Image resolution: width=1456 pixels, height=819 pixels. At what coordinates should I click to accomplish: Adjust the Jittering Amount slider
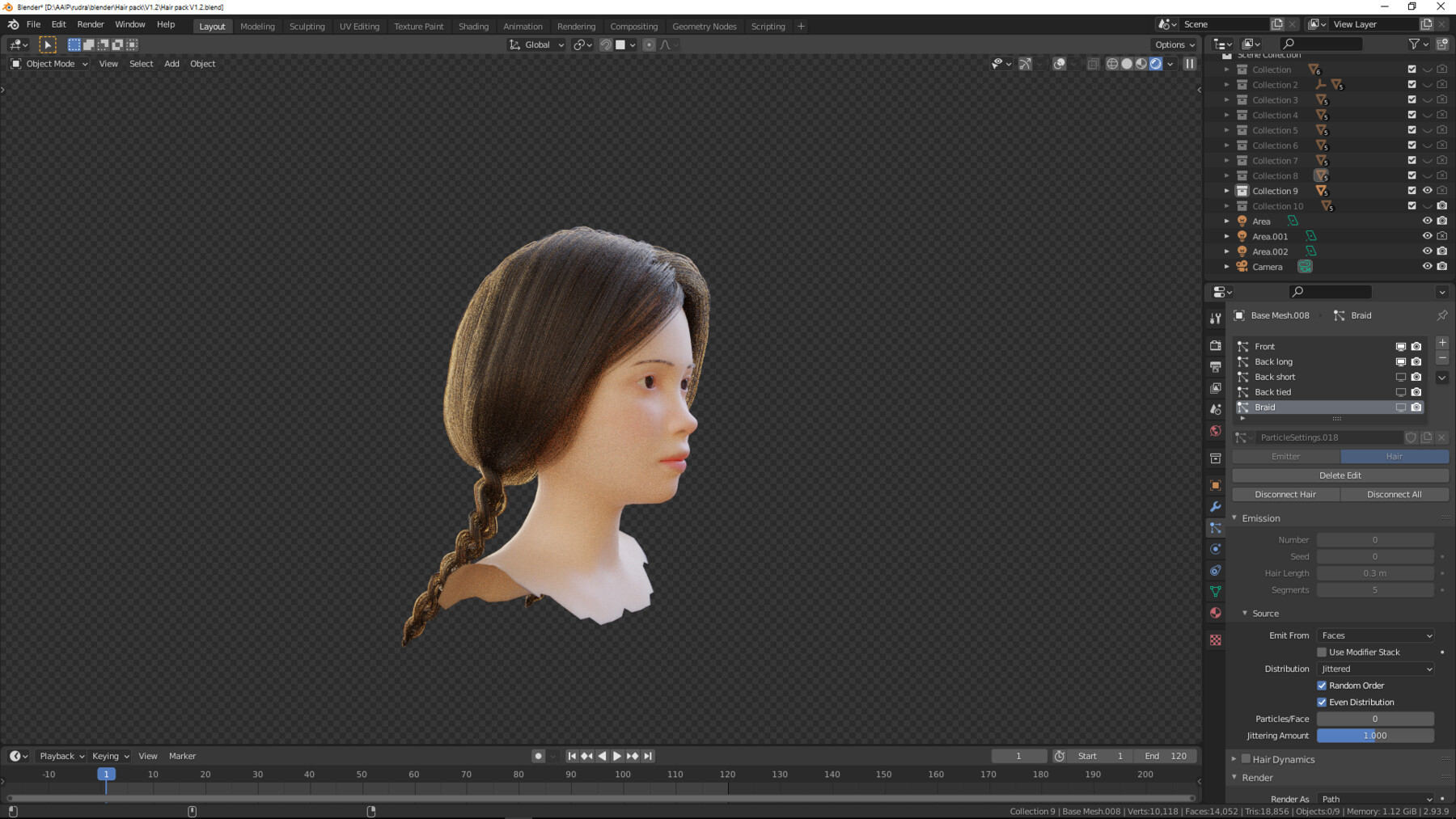[x=1375, y=735]
